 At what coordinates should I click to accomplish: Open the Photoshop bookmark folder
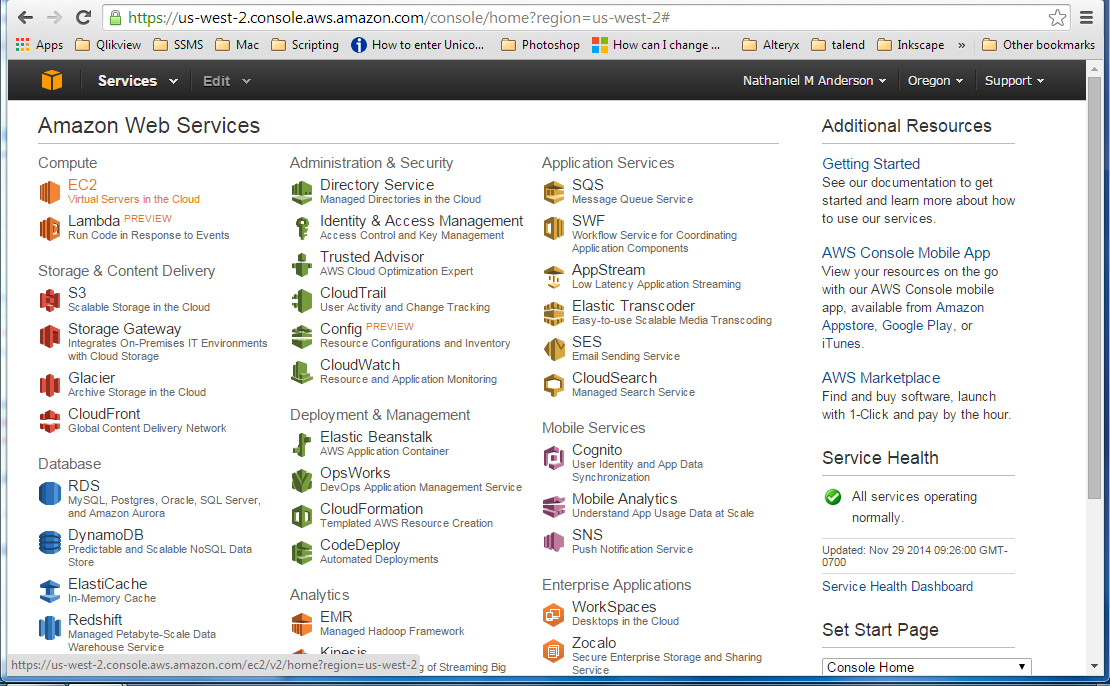541,45
